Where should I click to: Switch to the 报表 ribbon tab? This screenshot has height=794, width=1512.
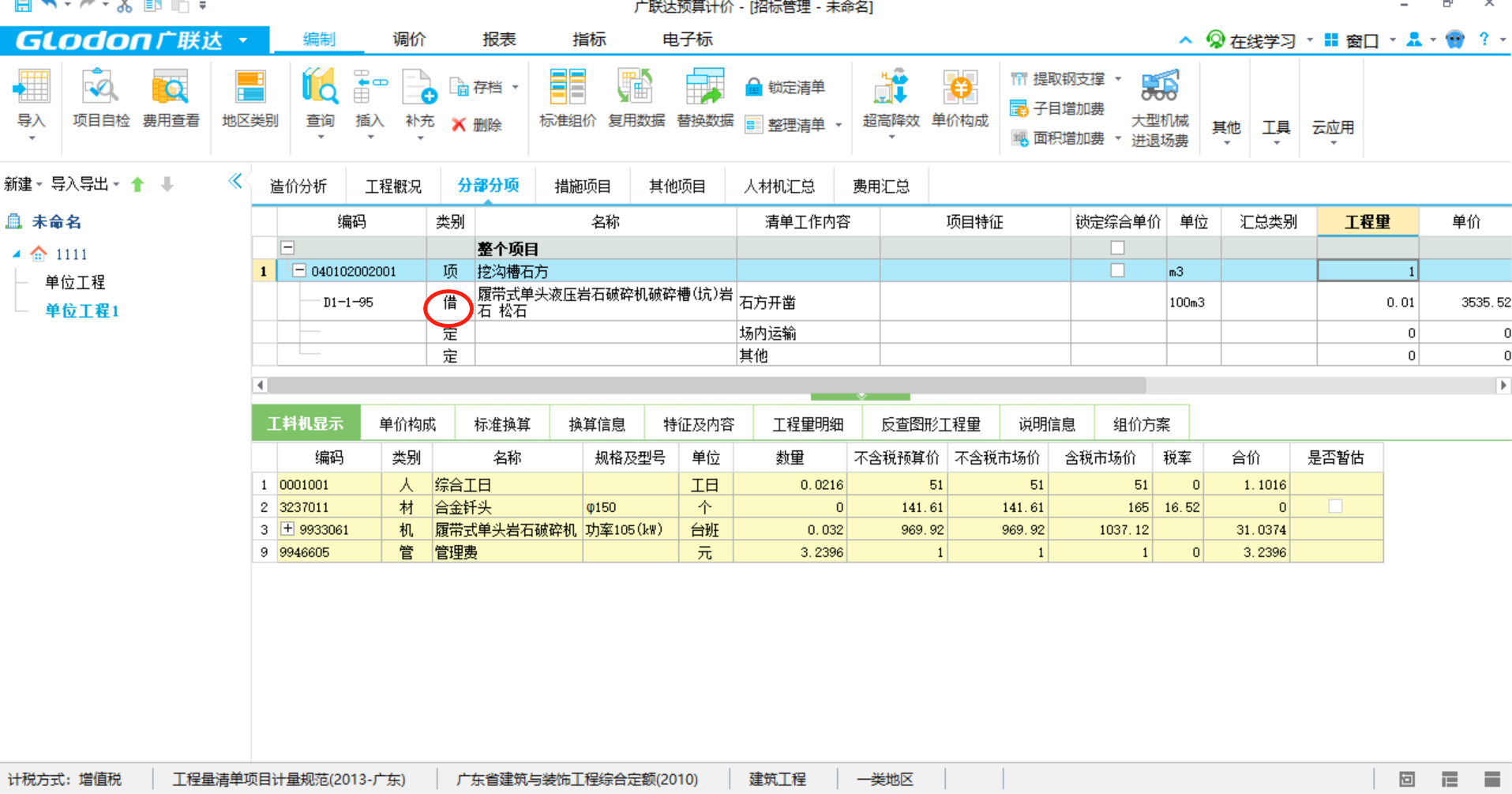click(x=499, y=40)
